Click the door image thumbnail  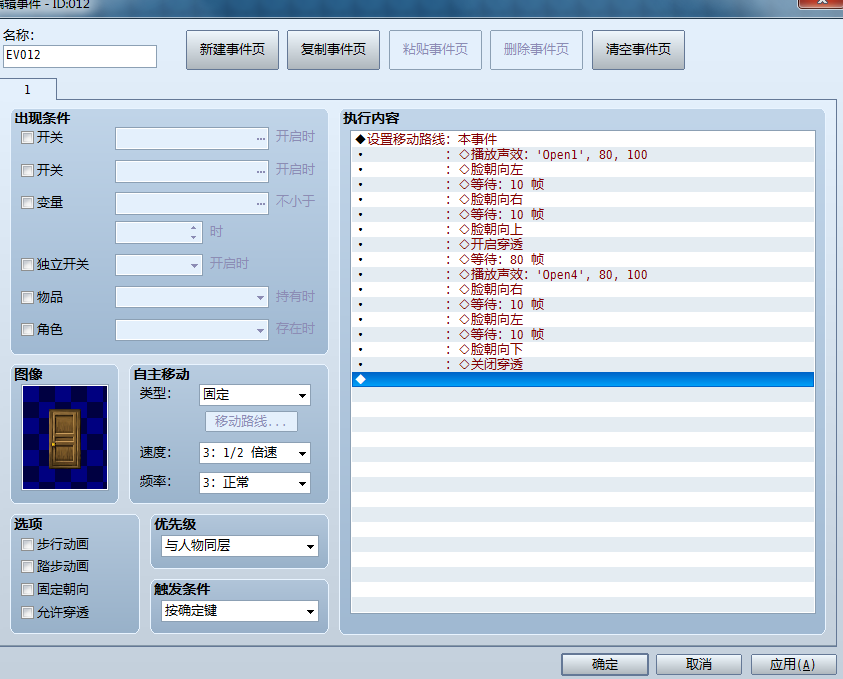point(65,438)
